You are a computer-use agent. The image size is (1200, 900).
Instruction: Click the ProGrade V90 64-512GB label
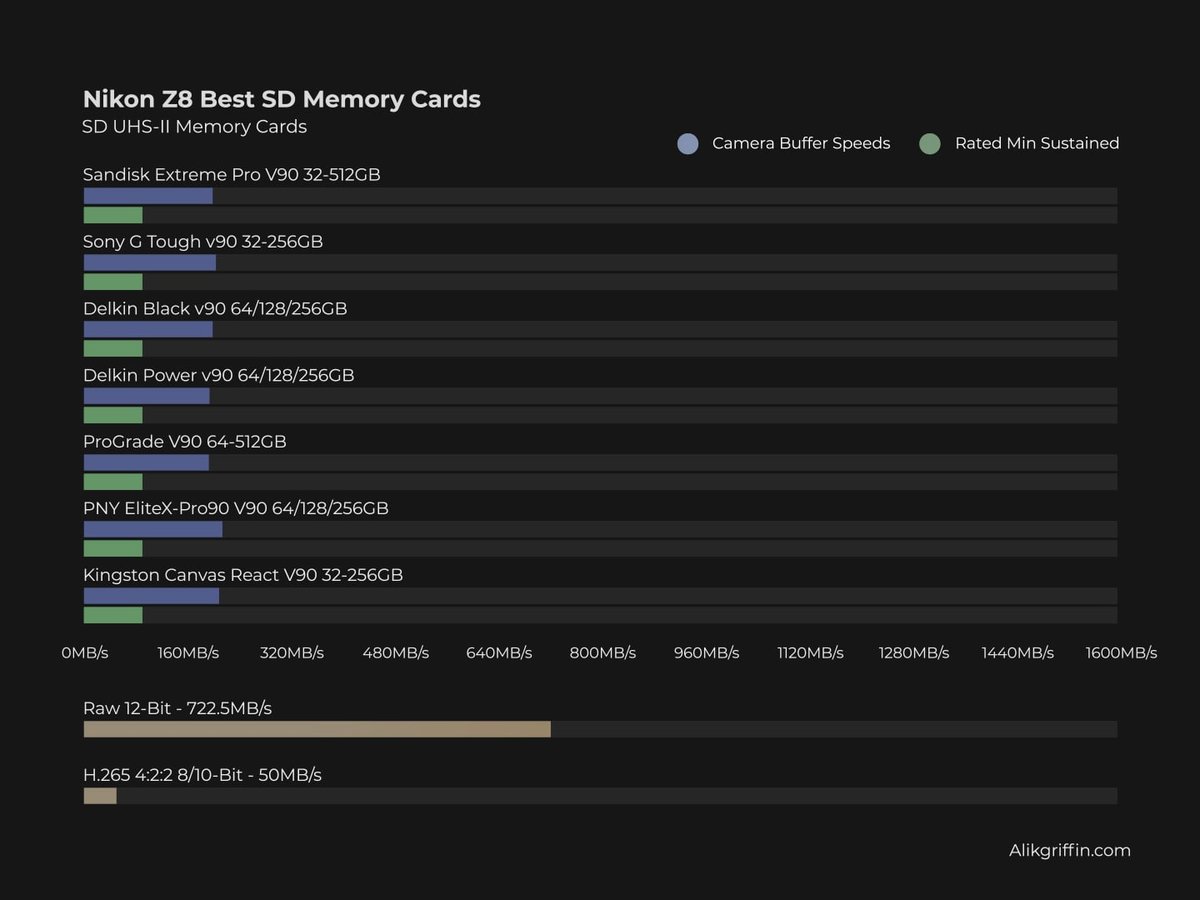184,441
